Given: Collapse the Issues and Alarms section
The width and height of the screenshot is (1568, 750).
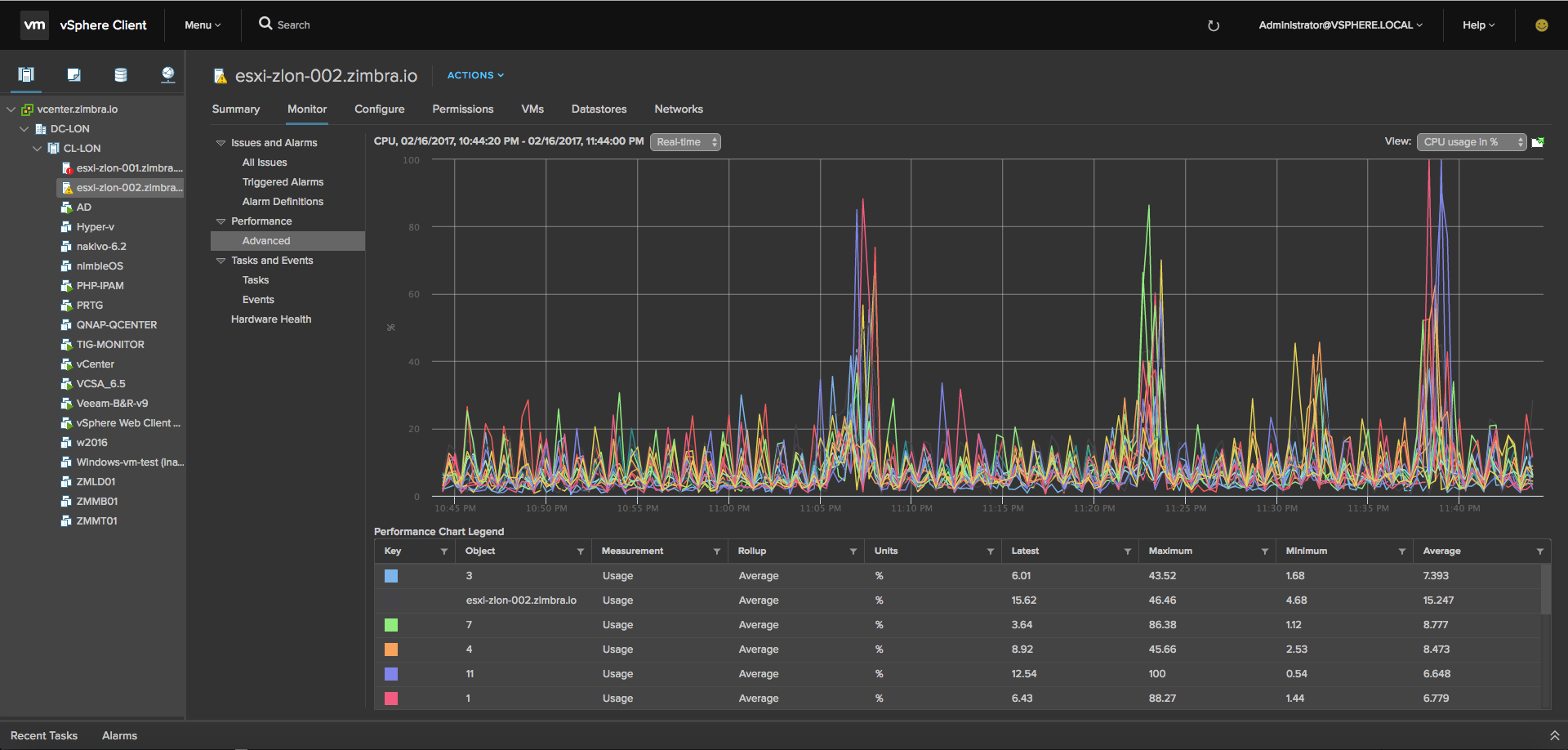Looking at the screenshot, I should pyautogui.click(x=220, y=143).
